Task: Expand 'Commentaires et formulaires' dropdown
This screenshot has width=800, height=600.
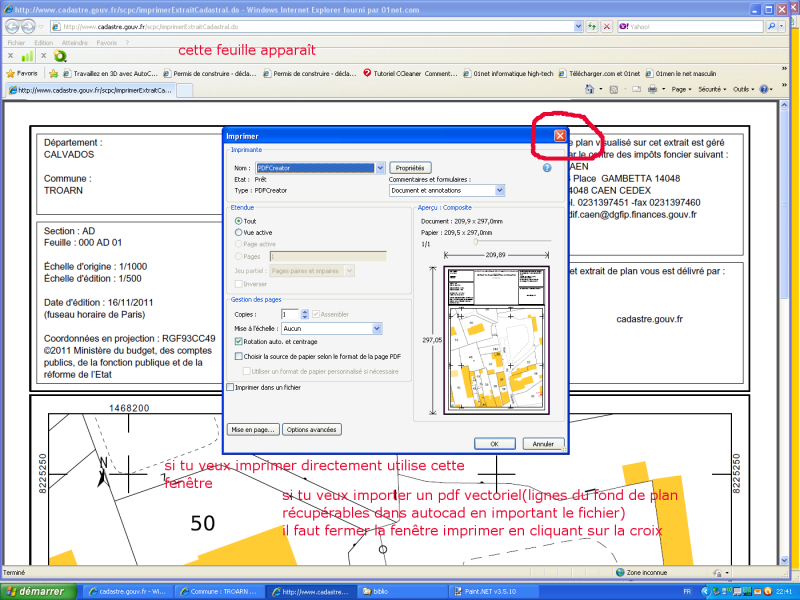Action: [x=499, y=190]
